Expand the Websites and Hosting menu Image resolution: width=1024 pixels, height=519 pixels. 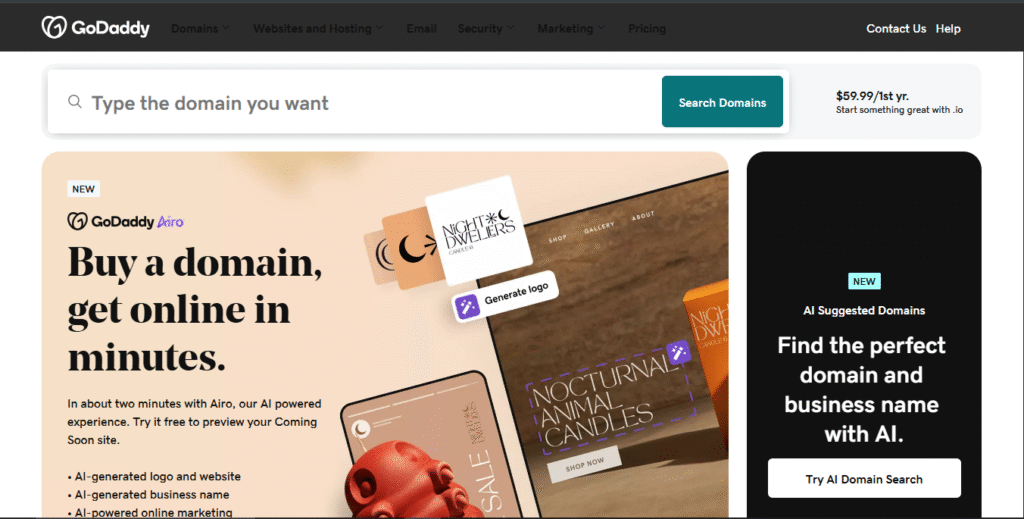[x=318, y=29]
